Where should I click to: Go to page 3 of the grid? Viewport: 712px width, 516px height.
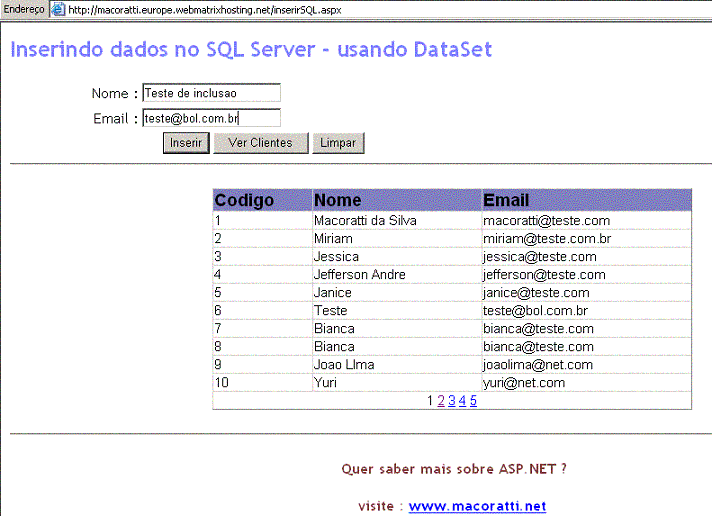coord(452,401)
